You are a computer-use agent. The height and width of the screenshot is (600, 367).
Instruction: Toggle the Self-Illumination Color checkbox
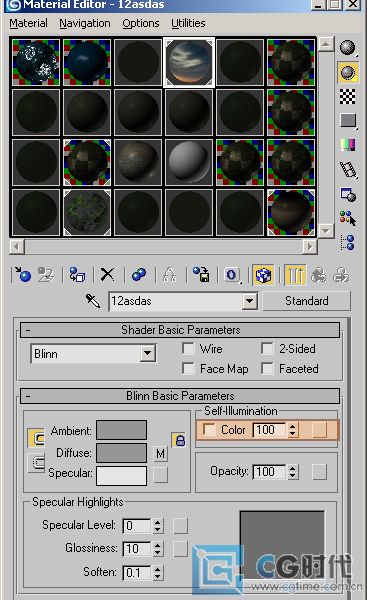pyautogui.click(x=209, y=429)
